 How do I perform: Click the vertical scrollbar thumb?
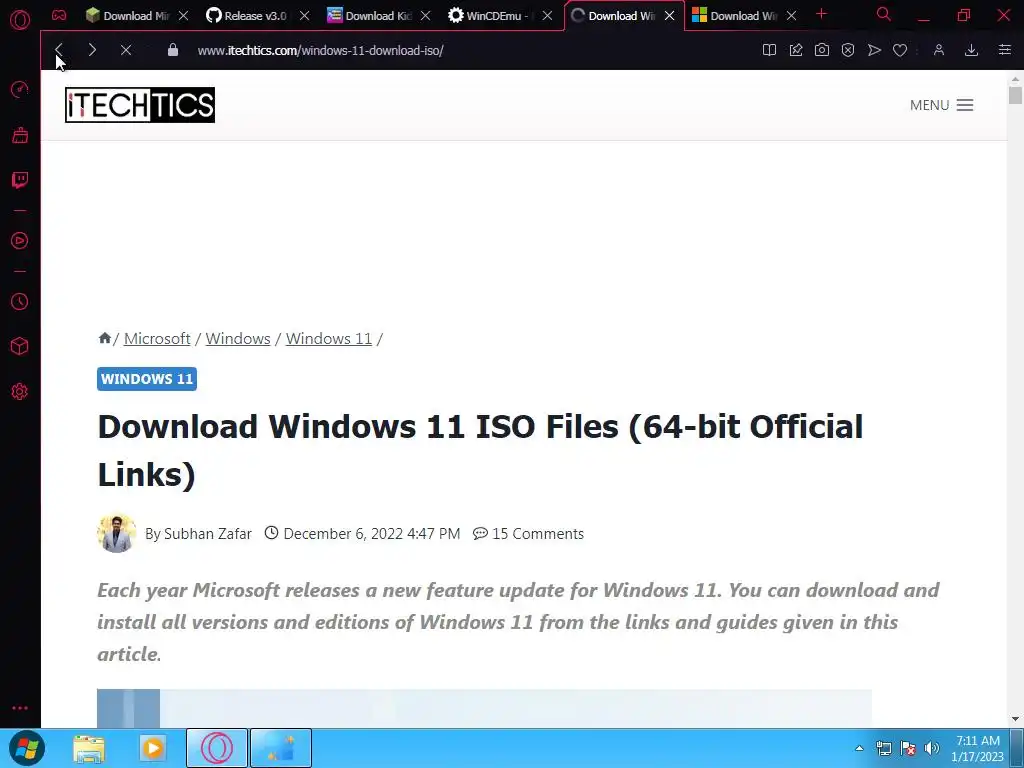coord(1015,95)
